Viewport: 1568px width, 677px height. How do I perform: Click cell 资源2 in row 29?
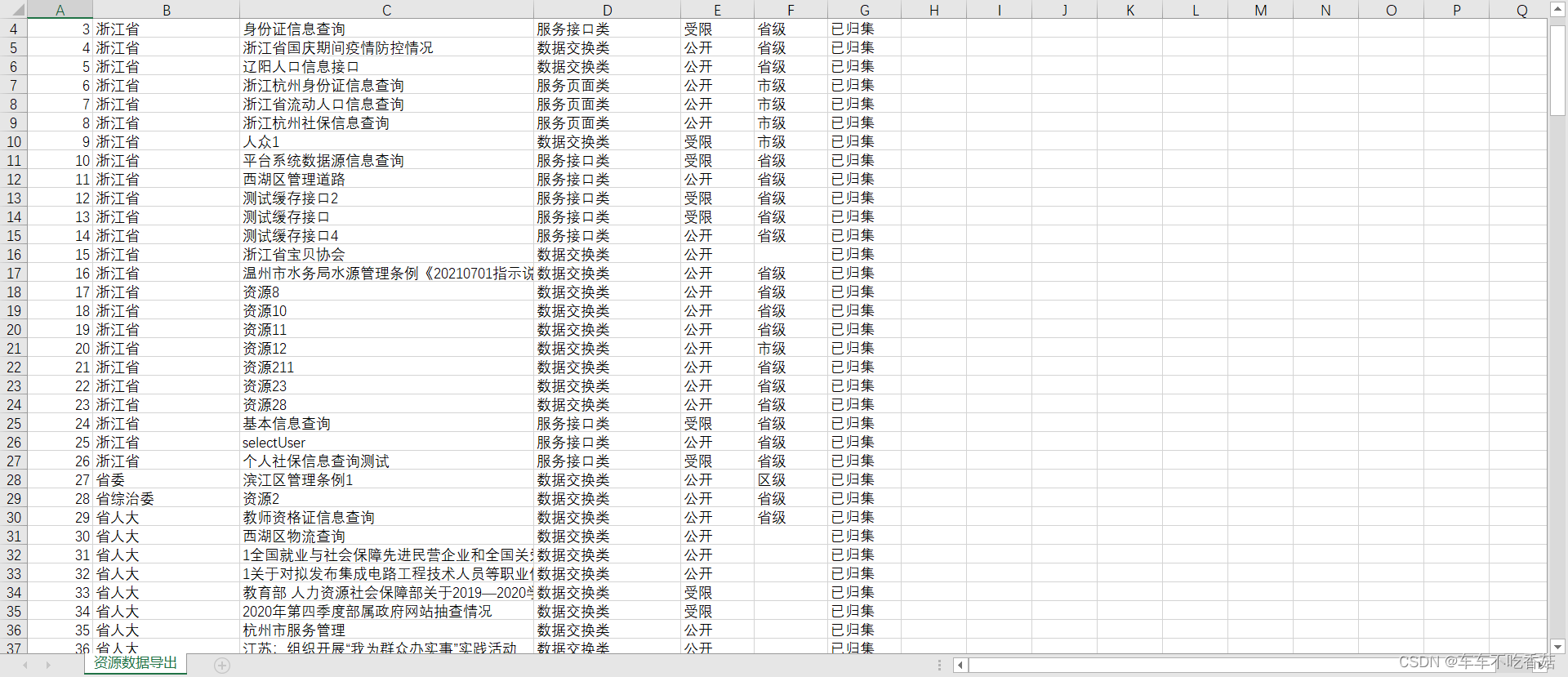click(387, 498)
